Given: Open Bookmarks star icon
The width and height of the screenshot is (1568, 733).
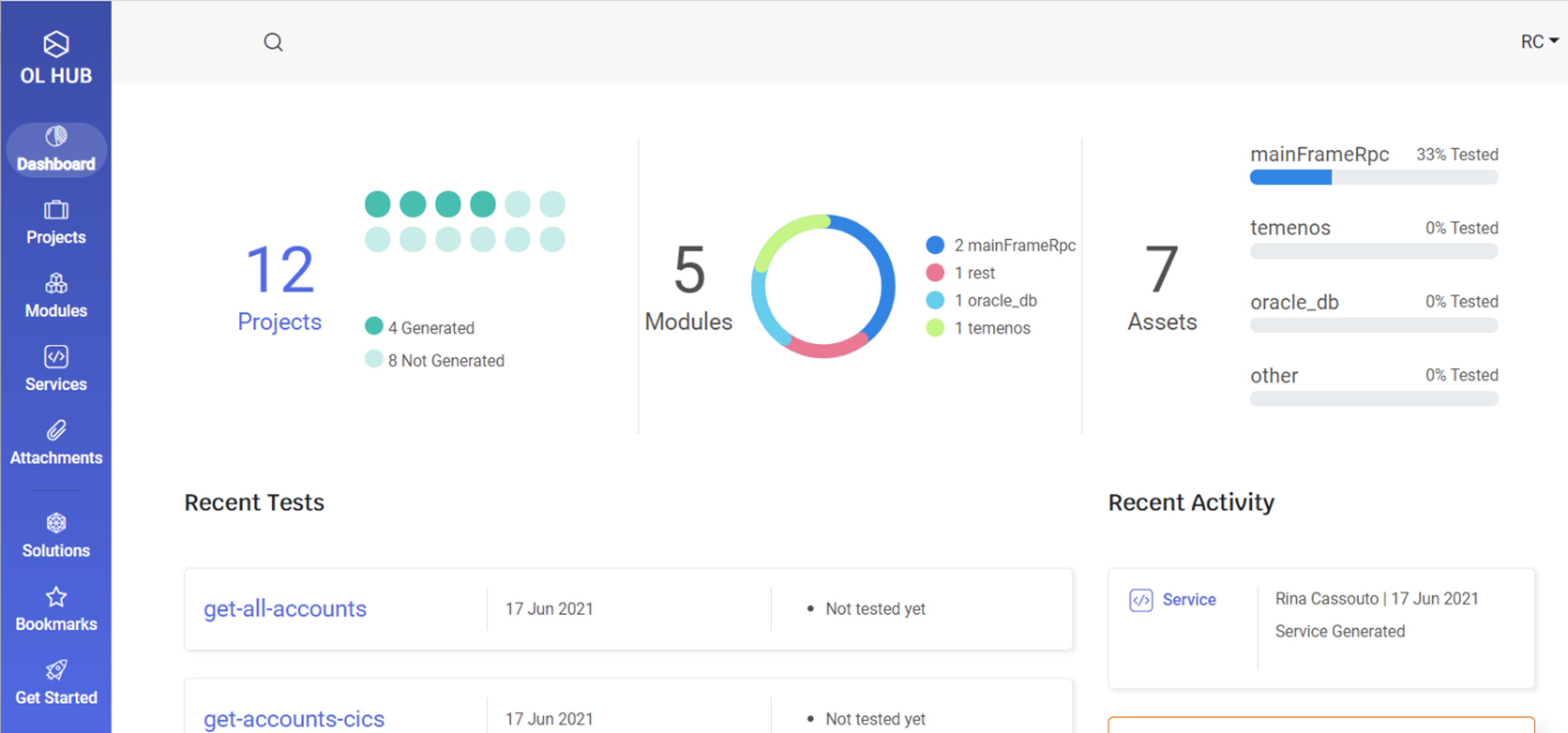Looking at the screenshot, I should (56, 597).
